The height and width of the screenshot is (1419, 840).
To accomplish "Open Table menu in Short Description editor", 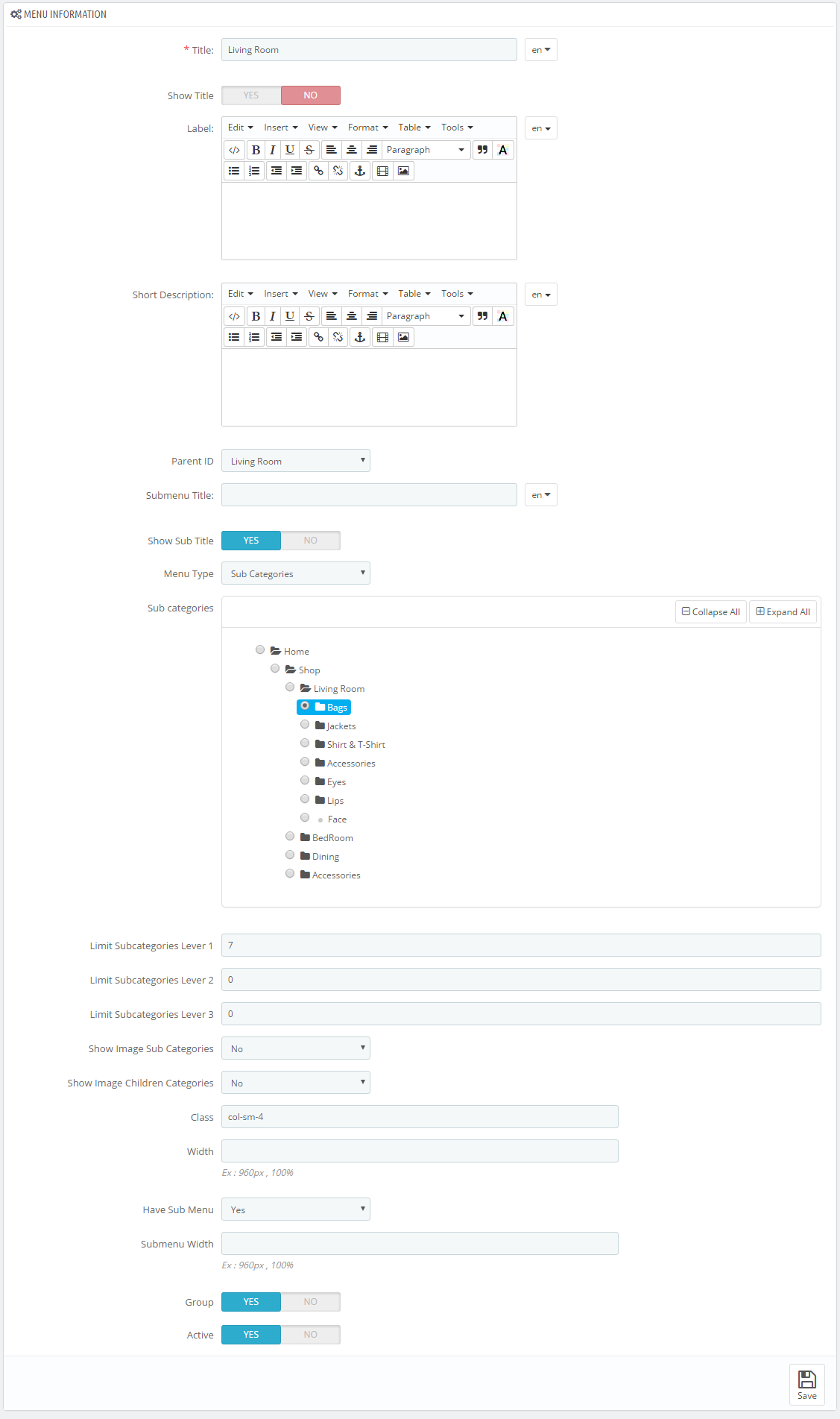I will pyautogui.click(x=414, y=294).
